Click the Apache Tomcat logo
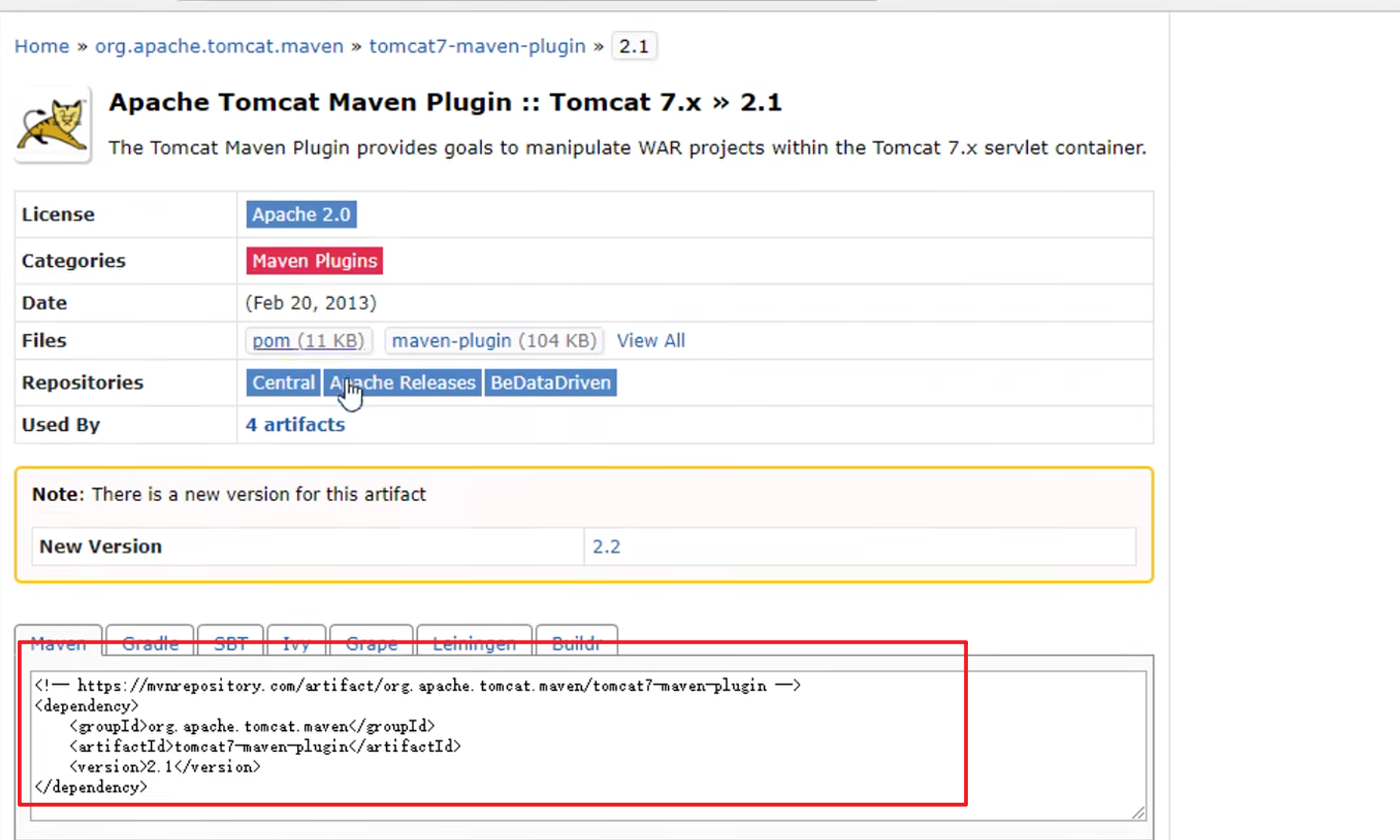This screenshot has width=1400, height=840. click(51, 124)
